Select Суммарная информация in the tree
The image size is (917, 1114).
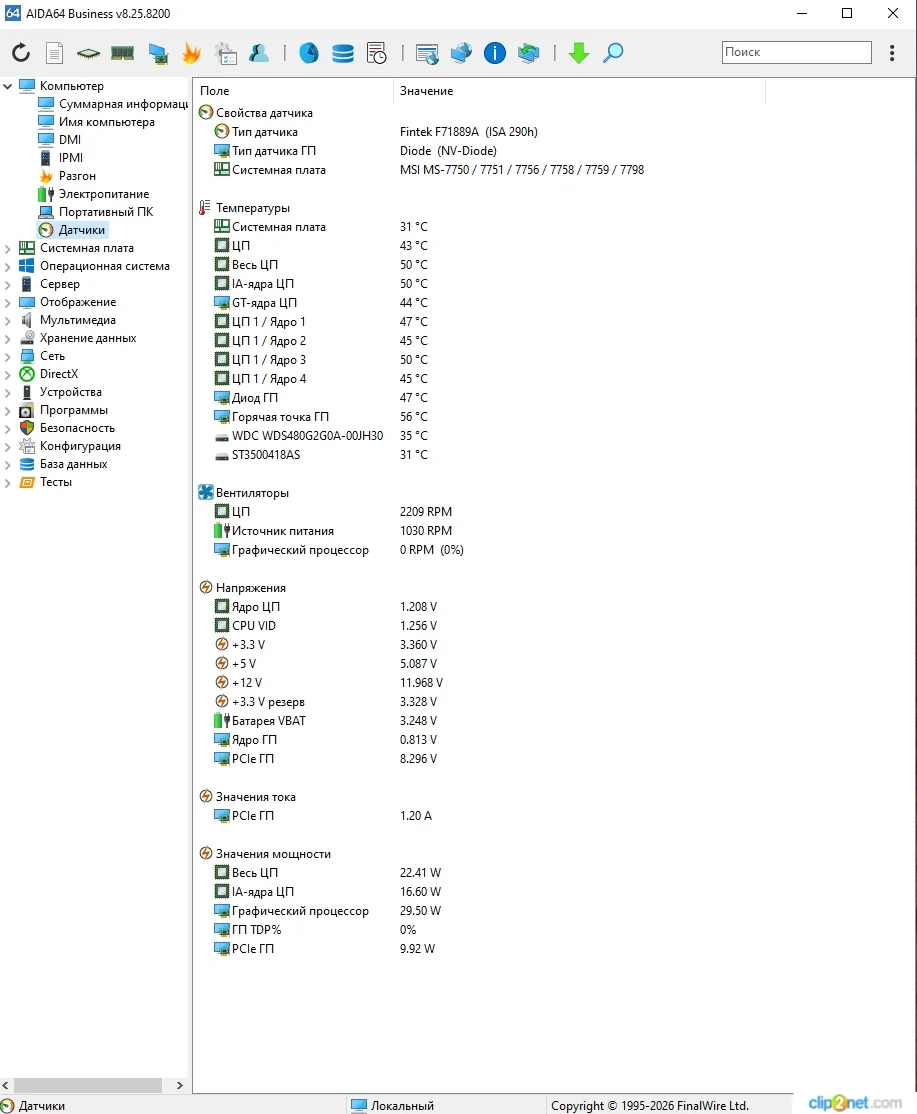[113, 104]
